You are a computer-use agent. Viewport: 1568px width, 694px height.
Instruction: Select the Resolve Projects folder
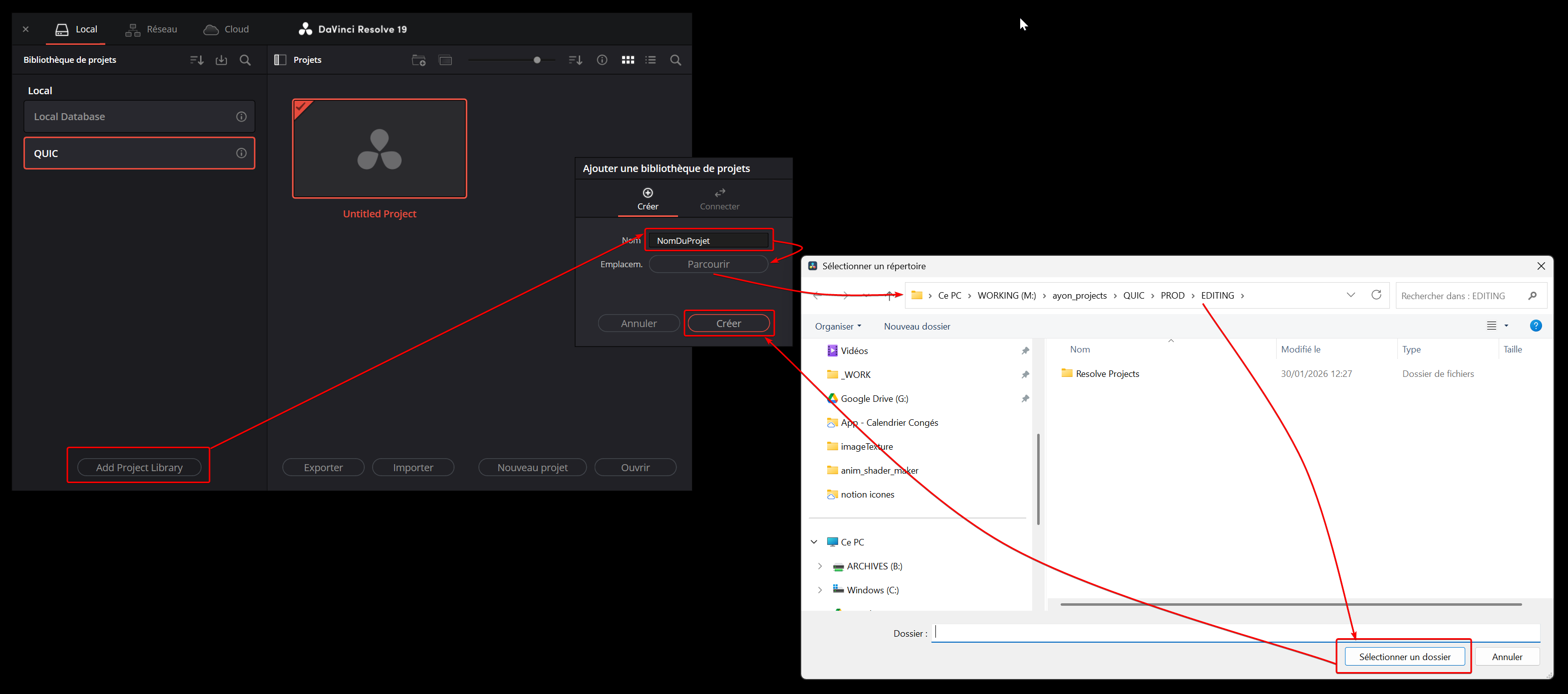(1107, 374)
